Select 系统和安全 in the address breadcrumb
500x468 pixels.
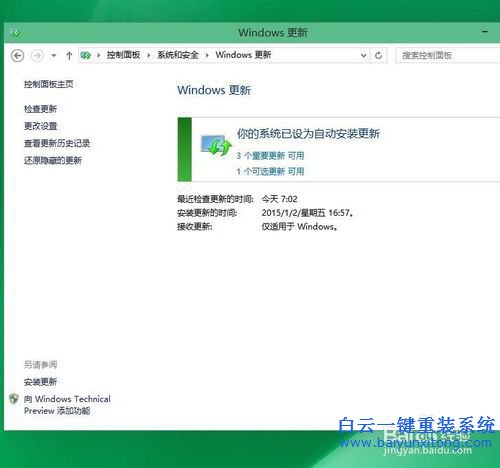coord(178,55)
